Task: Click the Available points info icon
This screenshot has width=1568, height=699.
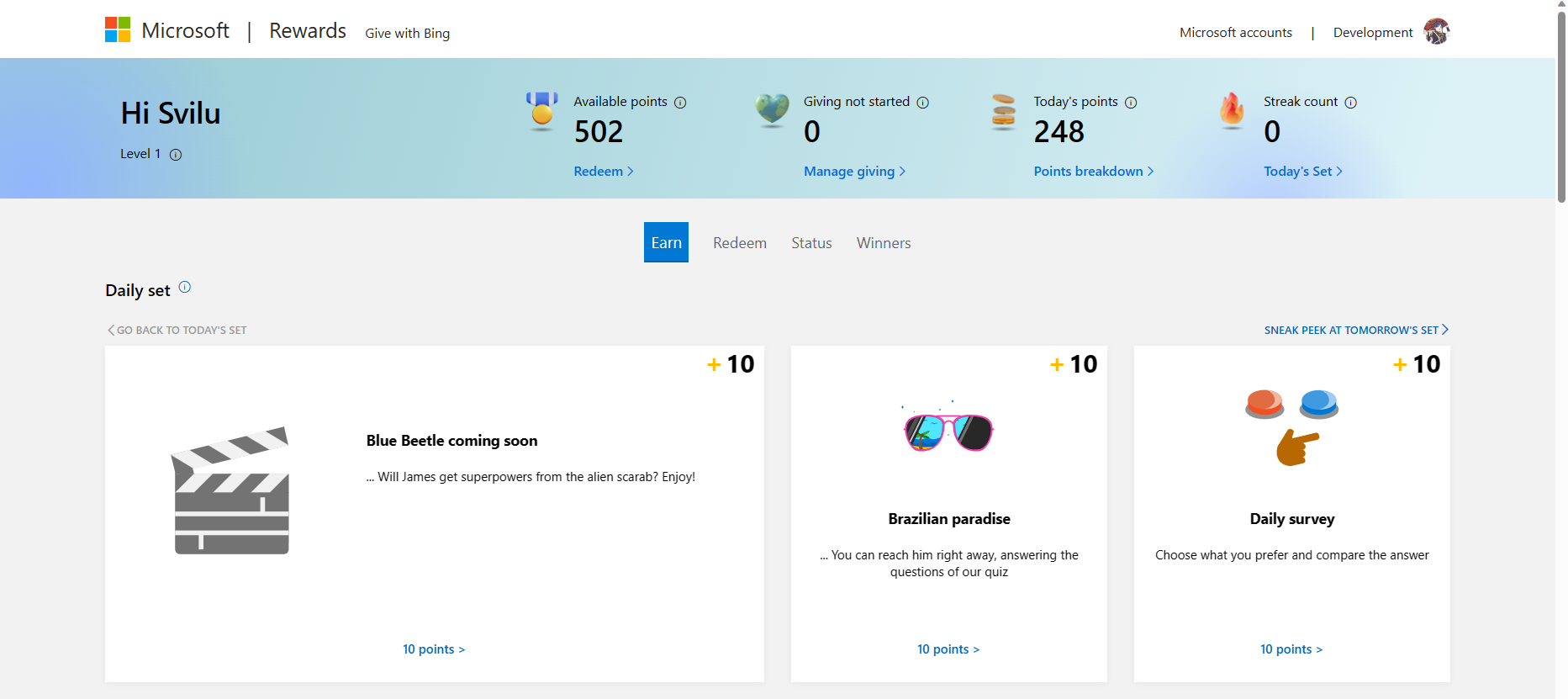Action: [680, 103]
